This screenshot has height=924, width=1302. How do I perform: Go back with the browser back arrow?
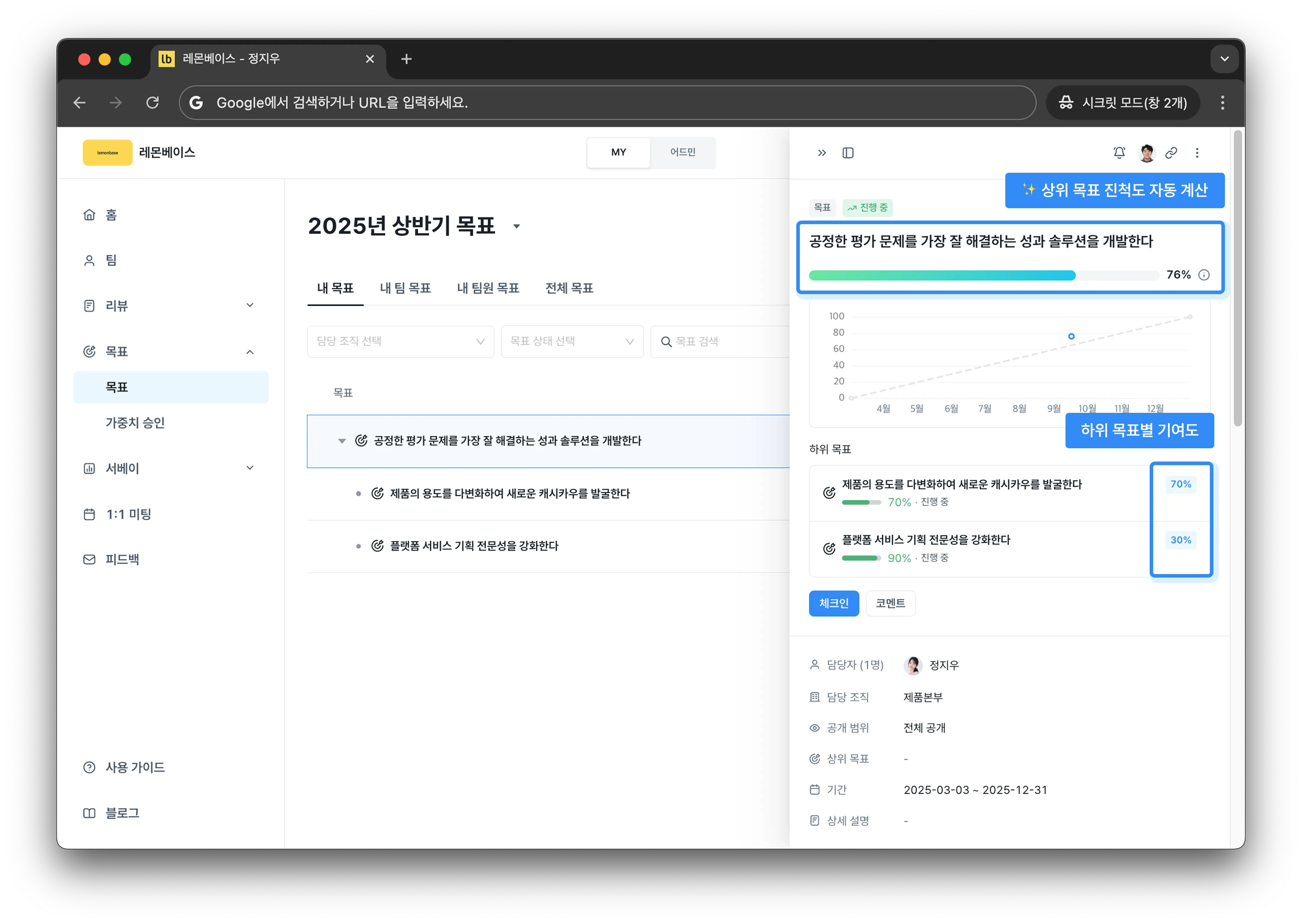point(80,102)
